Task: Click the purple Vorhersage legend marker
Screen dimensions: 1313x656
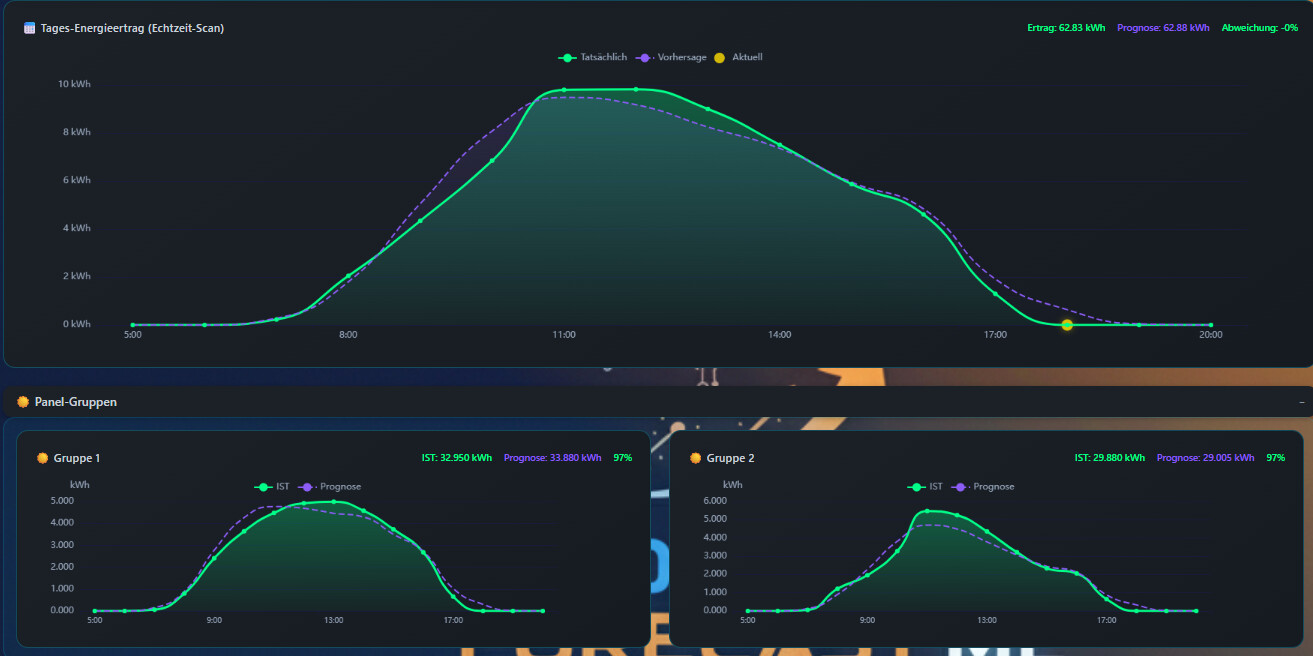Action: pyautogui.click(x=645, y=58)
